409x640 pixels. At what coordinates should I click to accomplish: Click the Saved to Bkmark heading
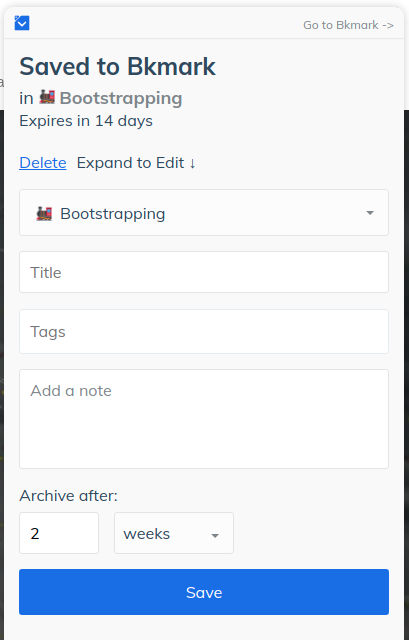pyautogui.click(x=118, y=66)
